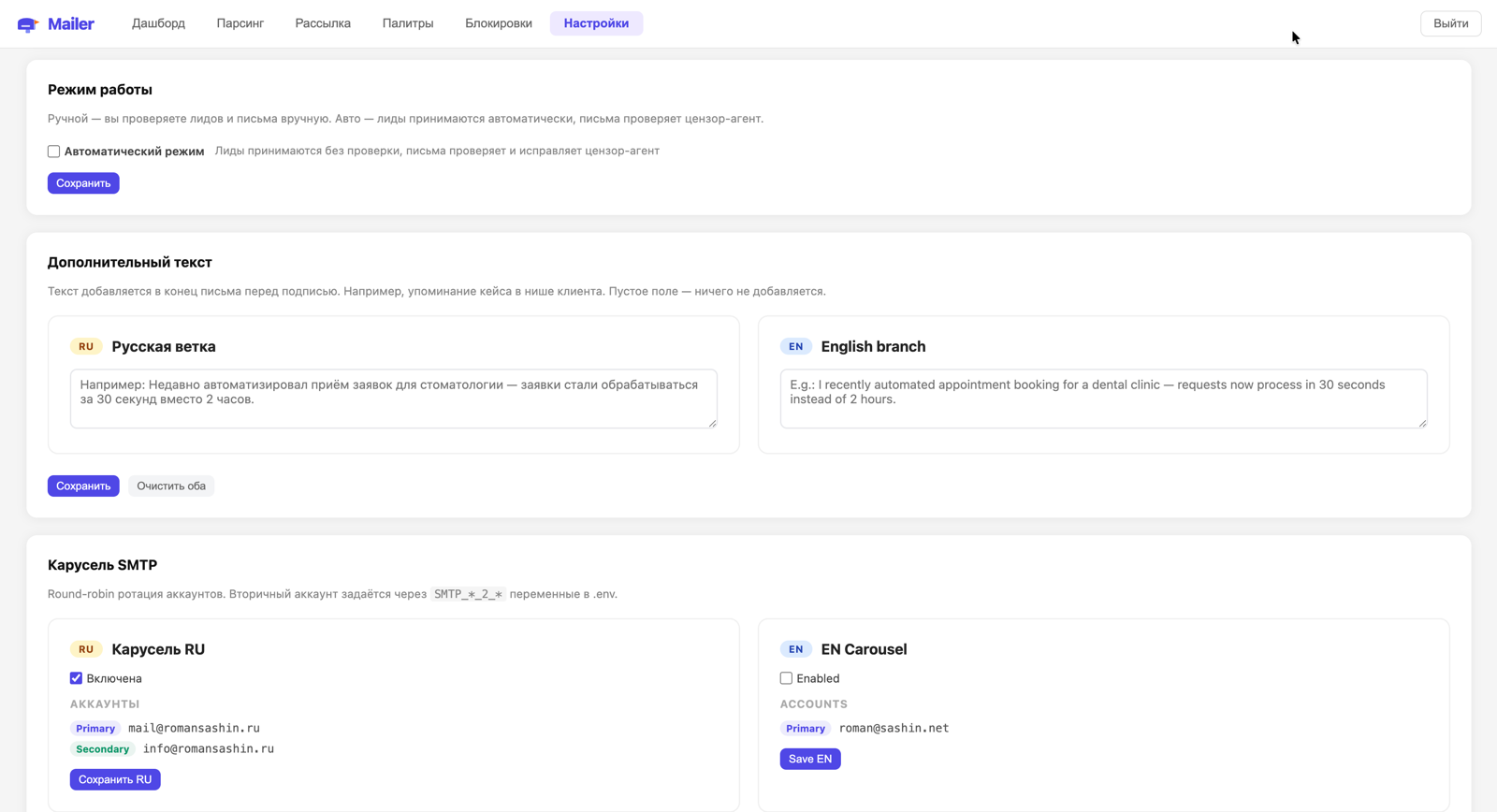This screenshot has height=812, width=1497.
Task: Click the Primary badge for roman@sashin.net
Action: [806, 729]
